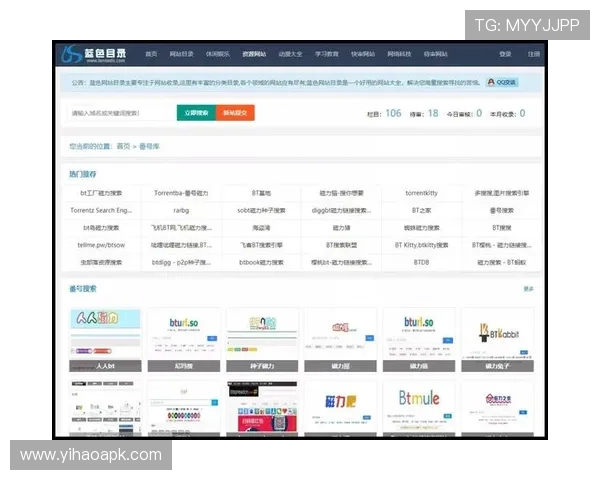Click the 蓝色目录 site logo

coord(94,54)
